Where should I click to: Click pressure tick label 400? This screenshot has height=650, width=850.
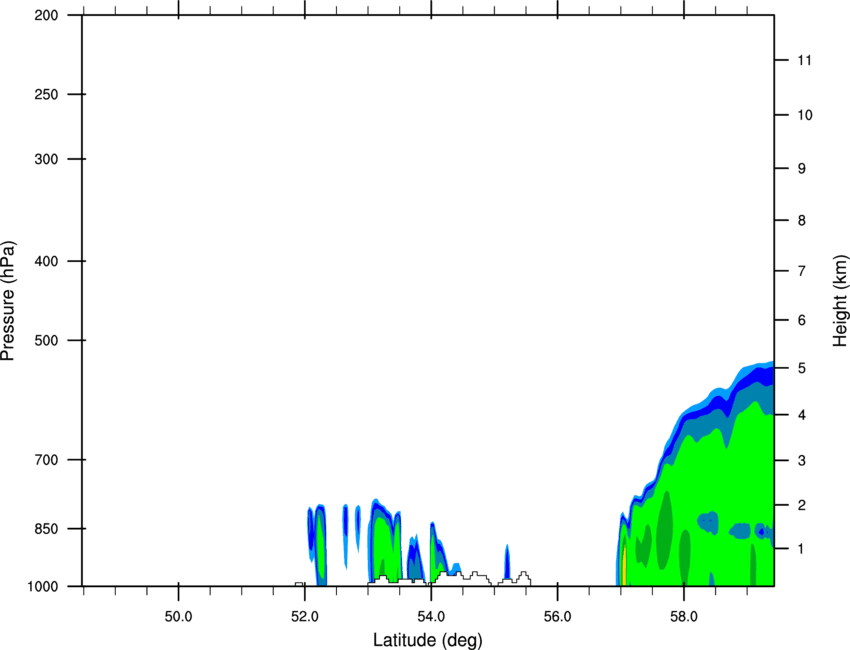click(46, 261)
